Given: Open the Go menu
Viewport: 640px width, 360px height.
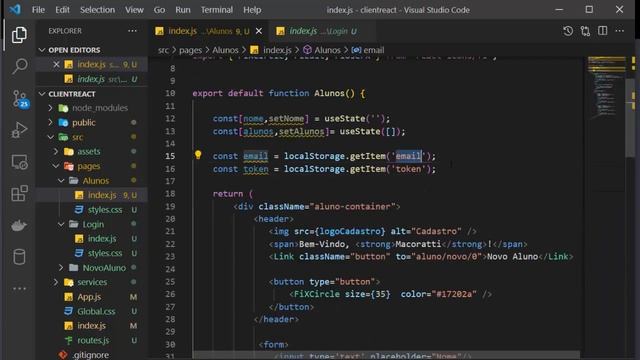Looking at the screenshot, I should pyautogui.click(x=159, y=10).
